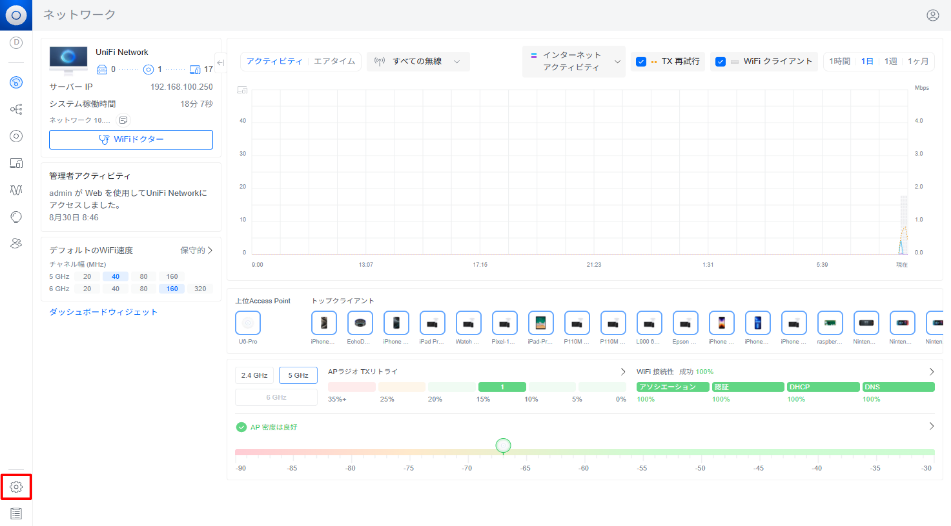
Task: Expand the WiFi 接続性 section chevron
Action: click(x=932, y=371)
